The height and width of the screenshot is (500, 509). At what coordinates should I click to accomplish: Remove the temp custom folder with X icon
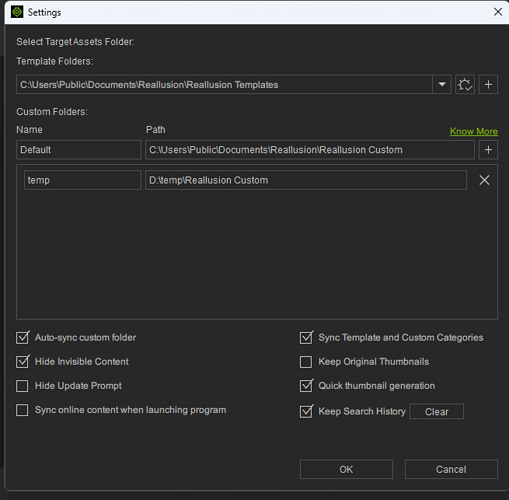click(484, 180)
